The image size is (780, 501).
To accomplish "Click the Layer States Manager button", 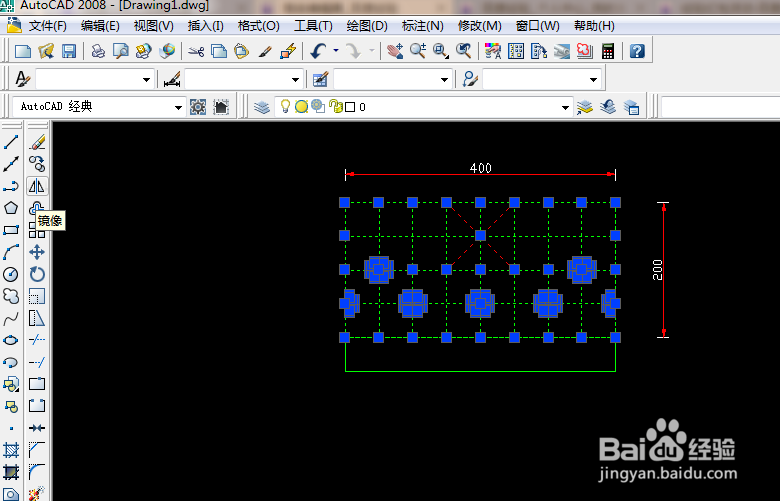I will pos(631,107).
